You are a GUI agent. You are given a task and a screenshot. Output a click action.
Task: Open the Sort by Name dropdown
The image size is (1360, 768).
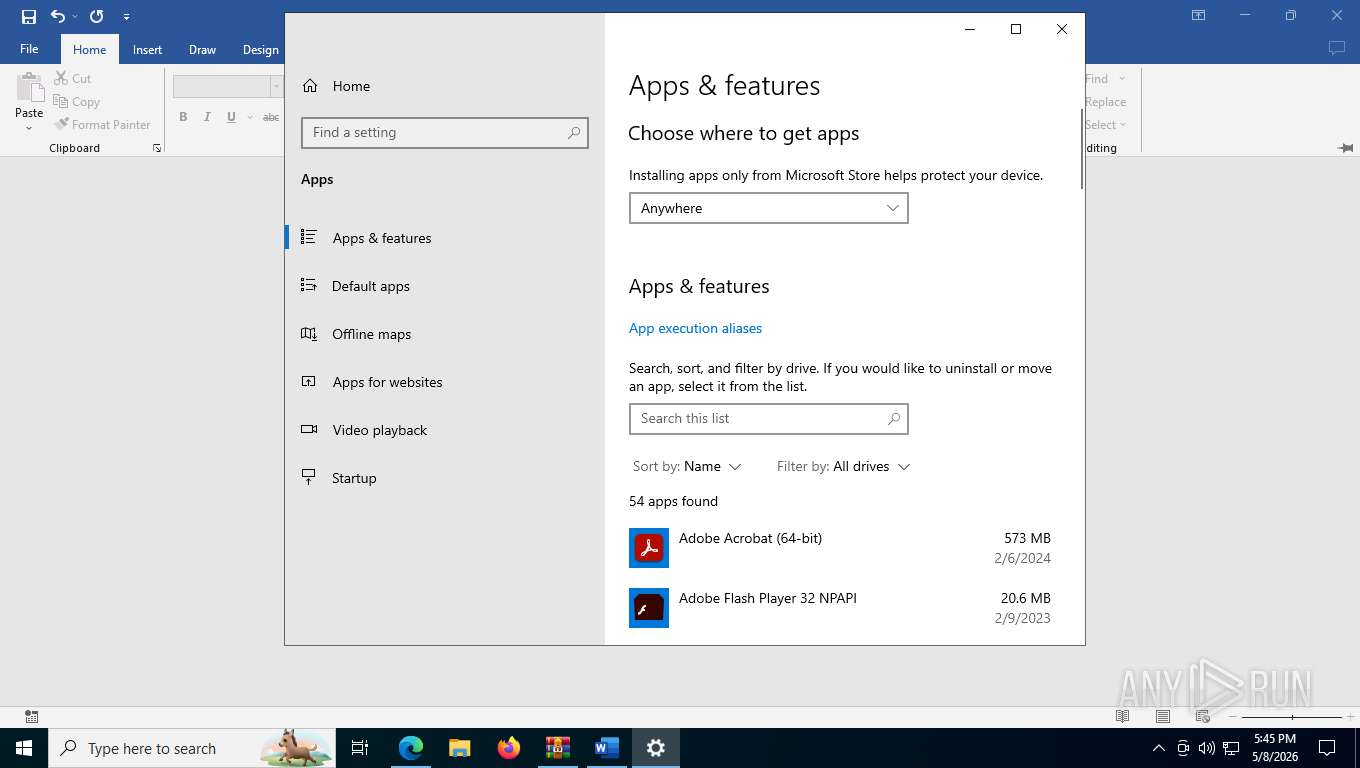pos(687,466)
